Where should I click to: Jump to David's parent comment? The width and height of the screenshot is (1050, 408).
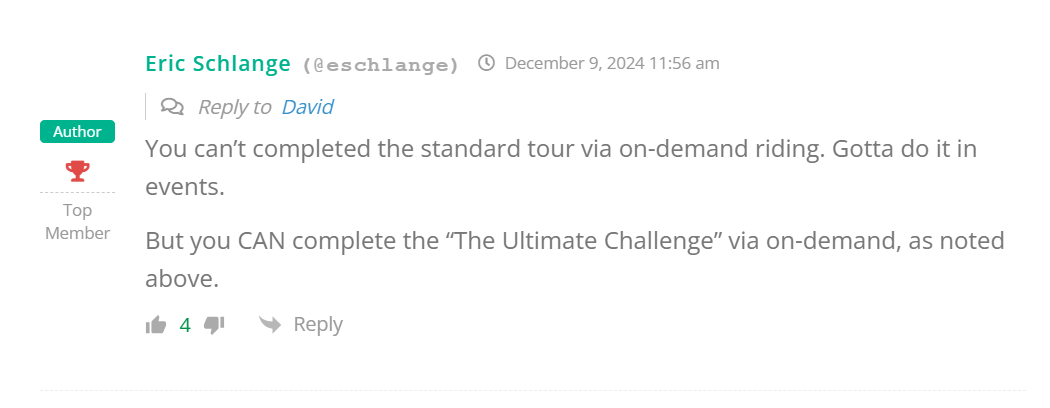[307, 107]
